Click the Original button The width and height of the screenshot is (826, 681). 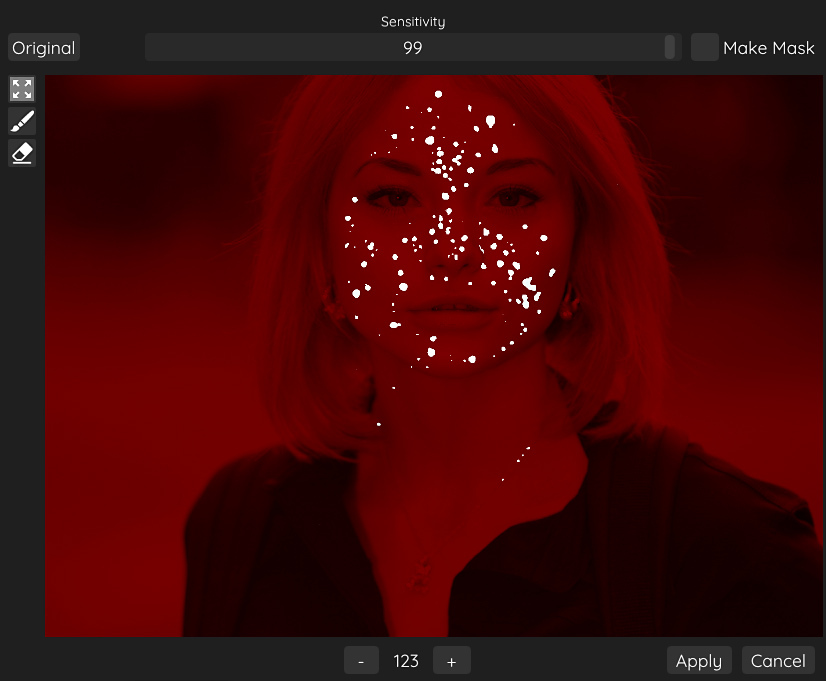coord(44,48)
